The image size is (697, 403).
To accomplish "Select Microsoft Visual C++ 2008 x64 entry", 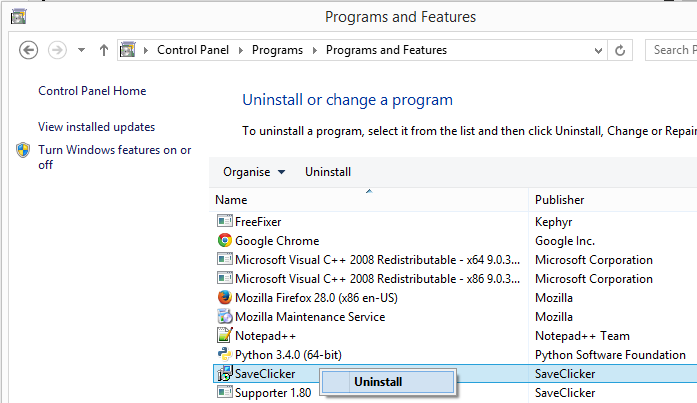I will (x=377, y=259).
